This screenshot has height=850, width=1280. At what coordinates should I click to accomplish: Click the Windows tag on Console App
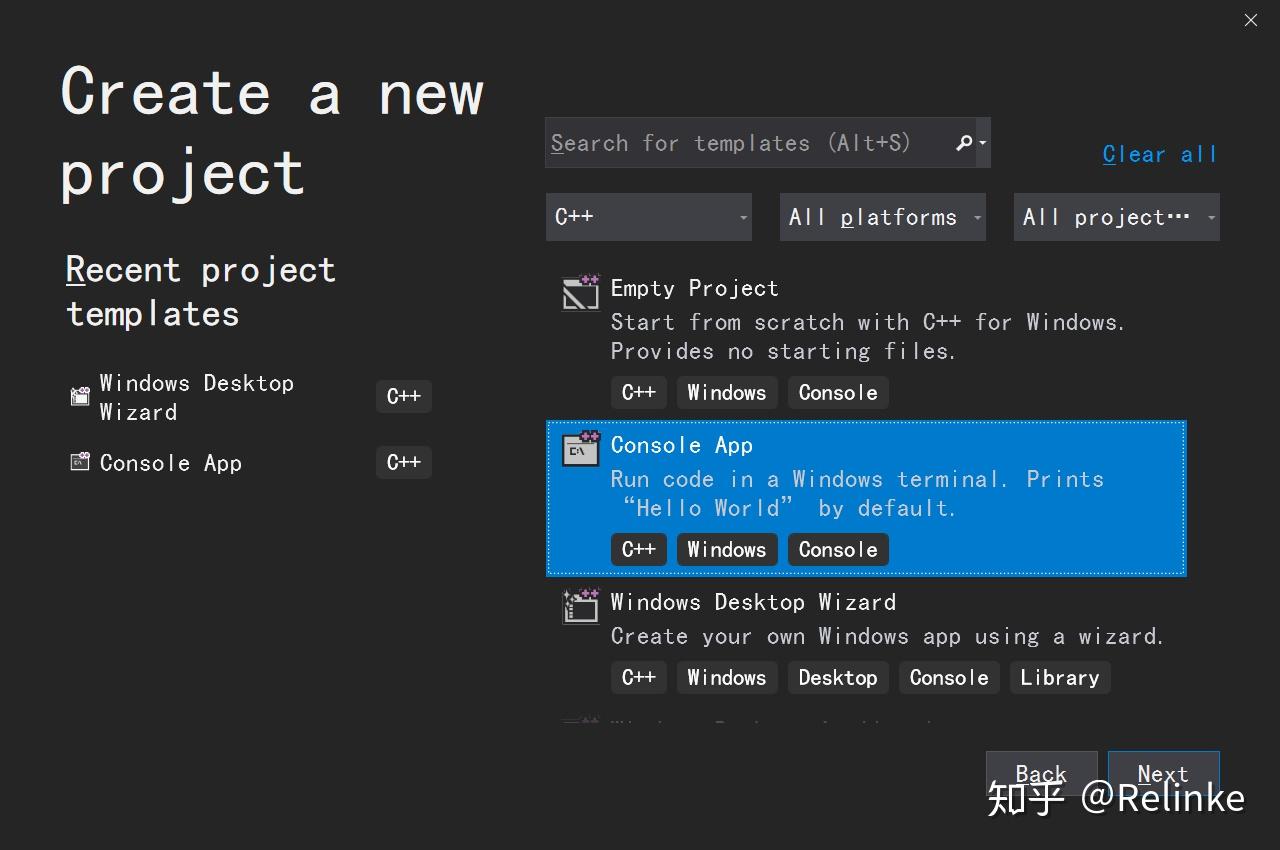tap(727, 549)
